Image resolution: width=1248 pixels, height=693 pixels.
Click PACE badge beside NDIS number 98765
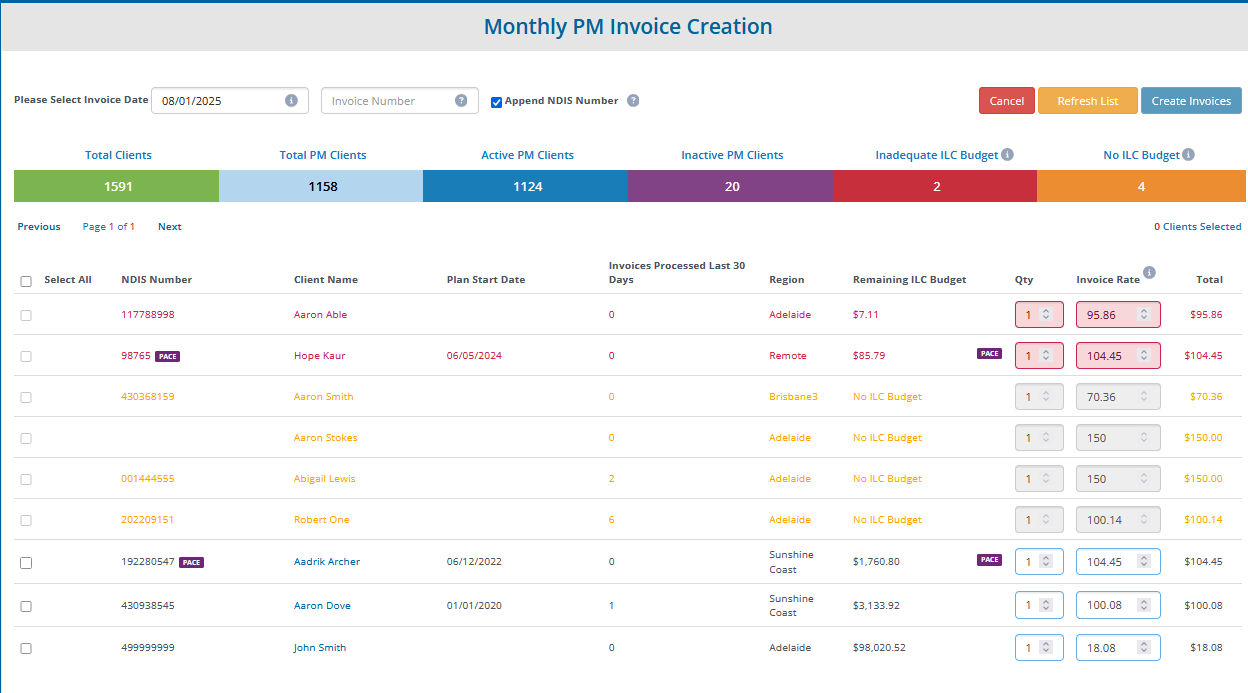pos(168,356)
